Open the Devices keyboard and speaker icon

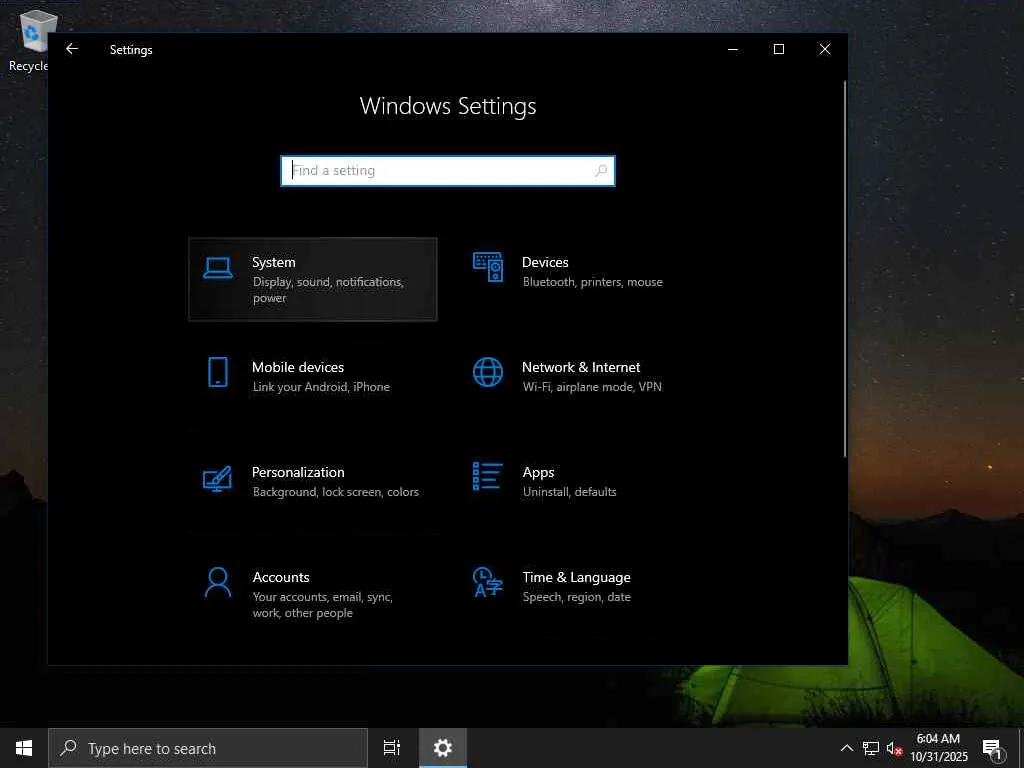click(x=488, y=267)
